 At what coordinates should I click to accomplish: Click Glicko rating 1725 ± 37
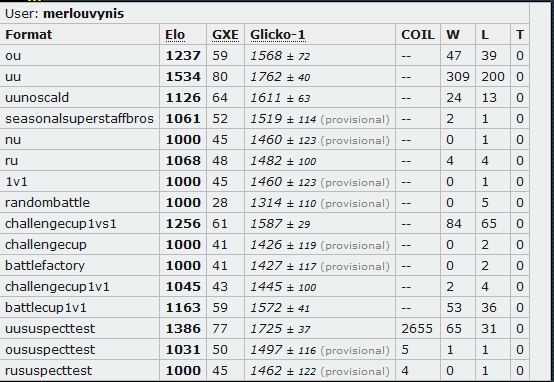pyautogui.click(x=280, y=329)
